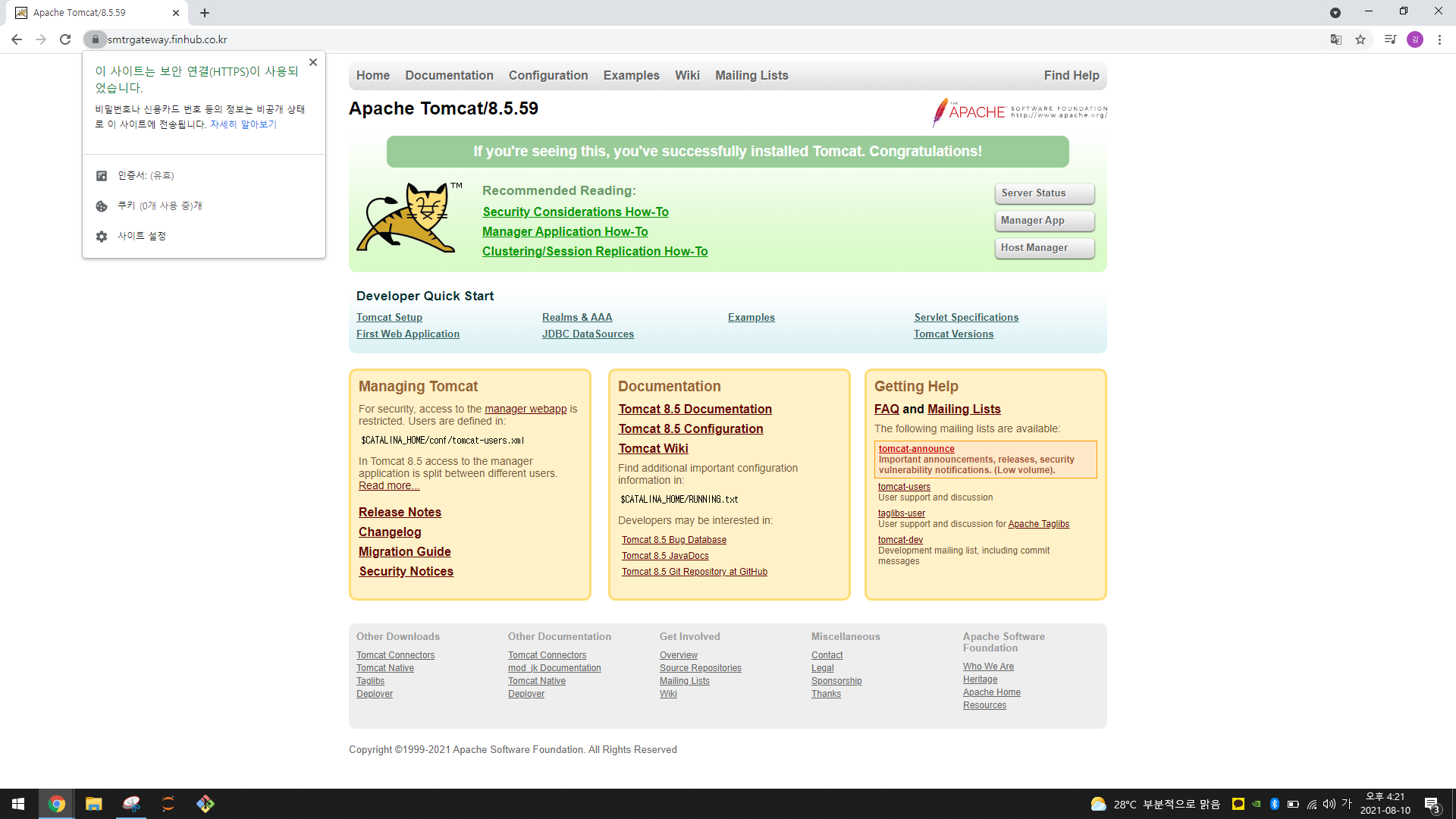Screen dimensions: 1456x819
Task: Open the media control icon
Action: (x=1390, y=39)
